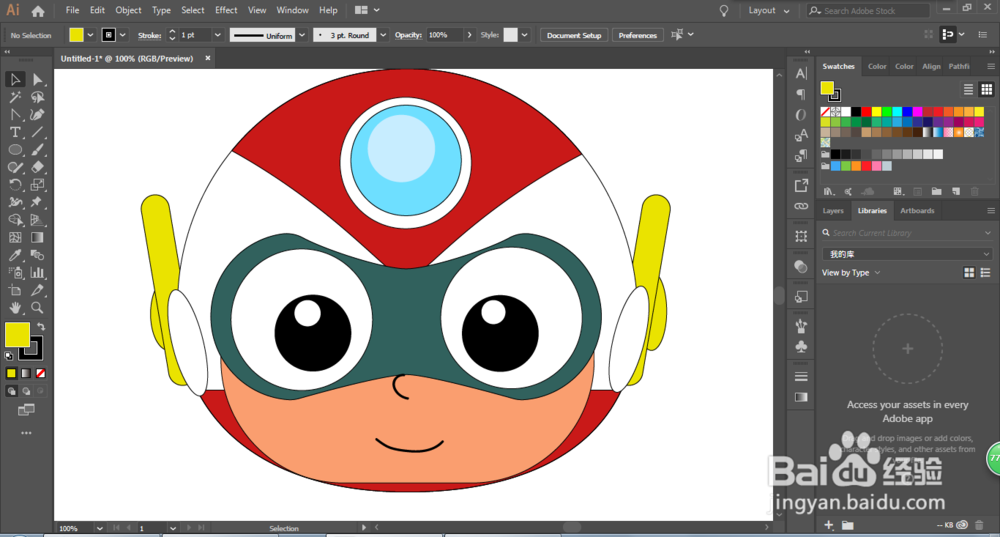Open the Window menu

[292, 10]
